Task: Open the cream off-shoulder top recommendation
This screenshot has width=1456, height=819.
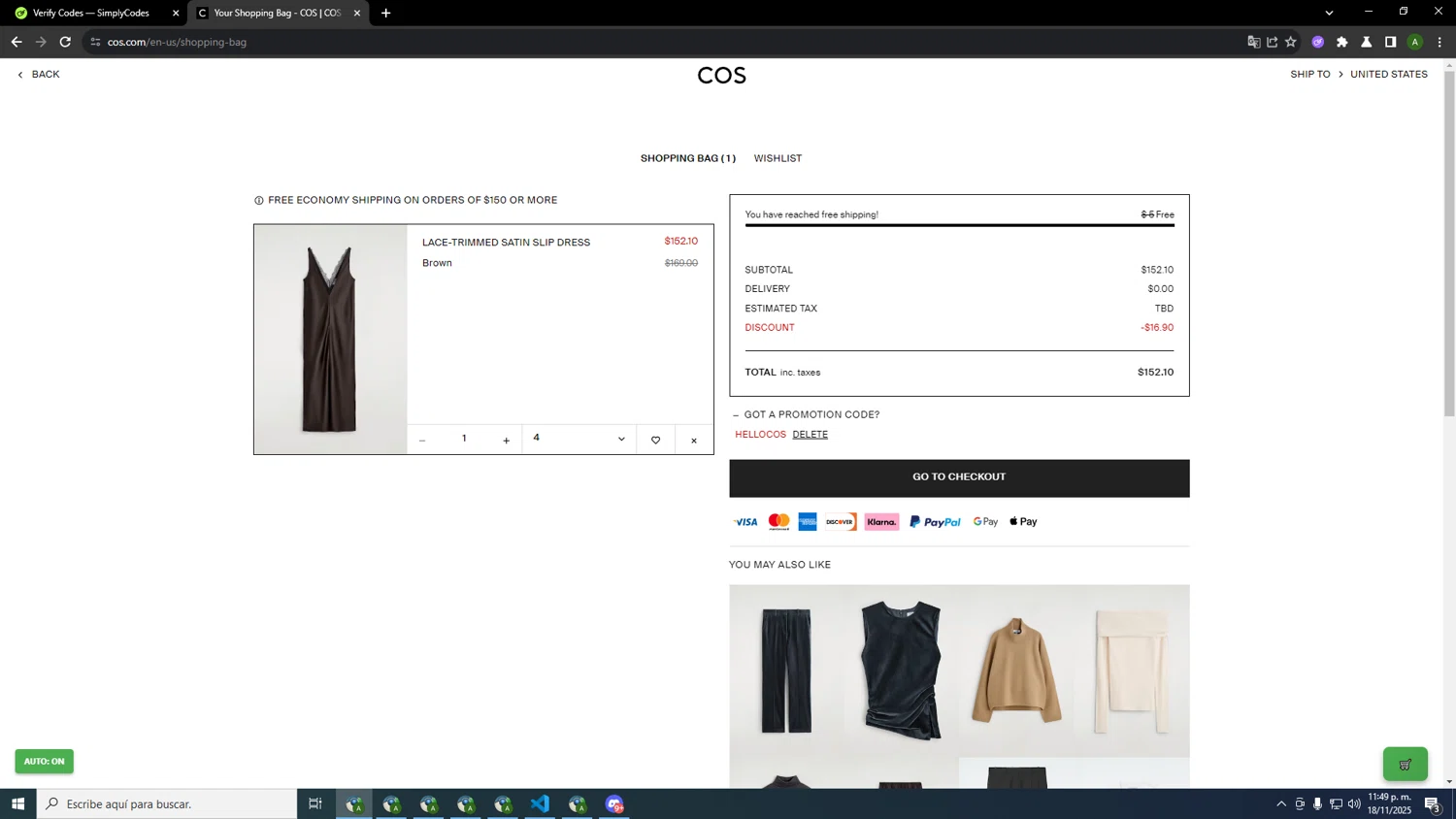Action: click(1132, 671)
